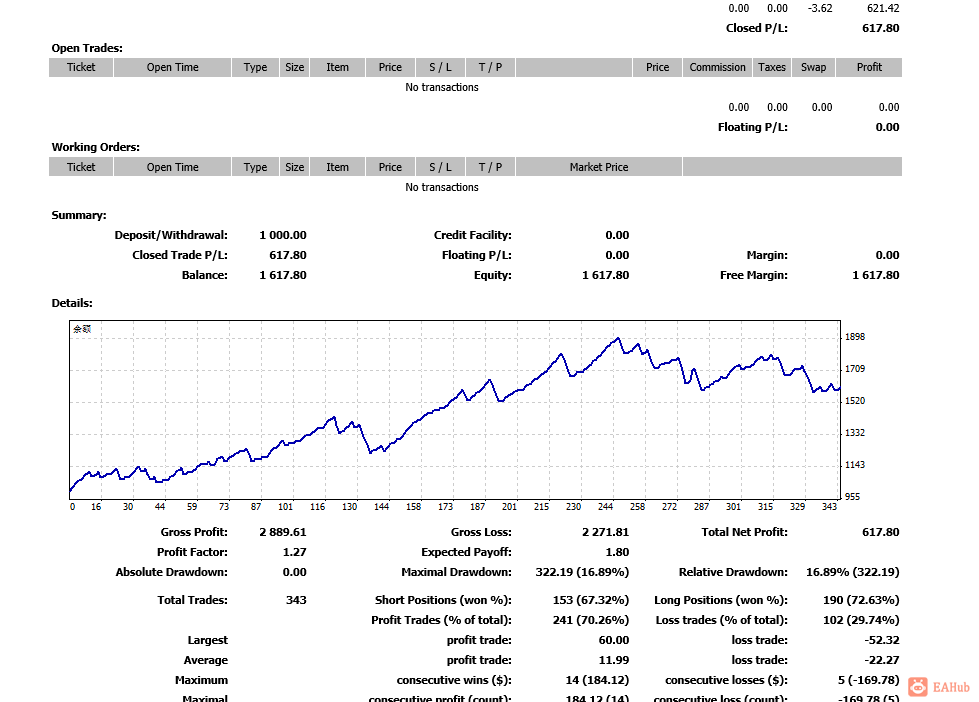This screenshot has width=979, height=702.
Task: Click the Profit Factor value 1.27
Action: coord(295,553)
